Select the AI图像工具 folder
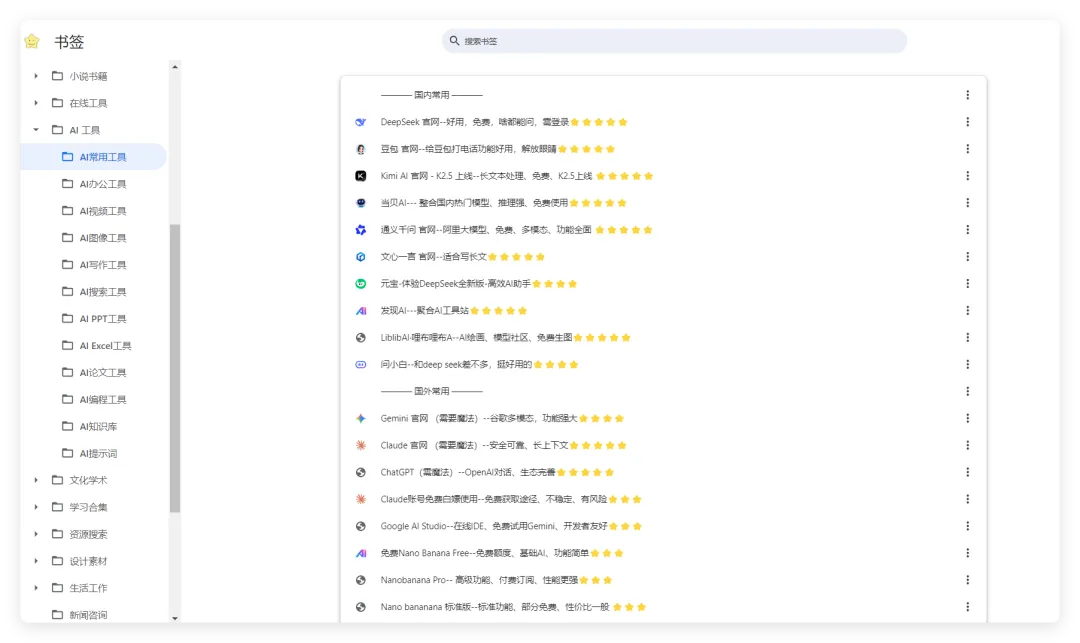 pyautogui.click(x=94, y=238)
